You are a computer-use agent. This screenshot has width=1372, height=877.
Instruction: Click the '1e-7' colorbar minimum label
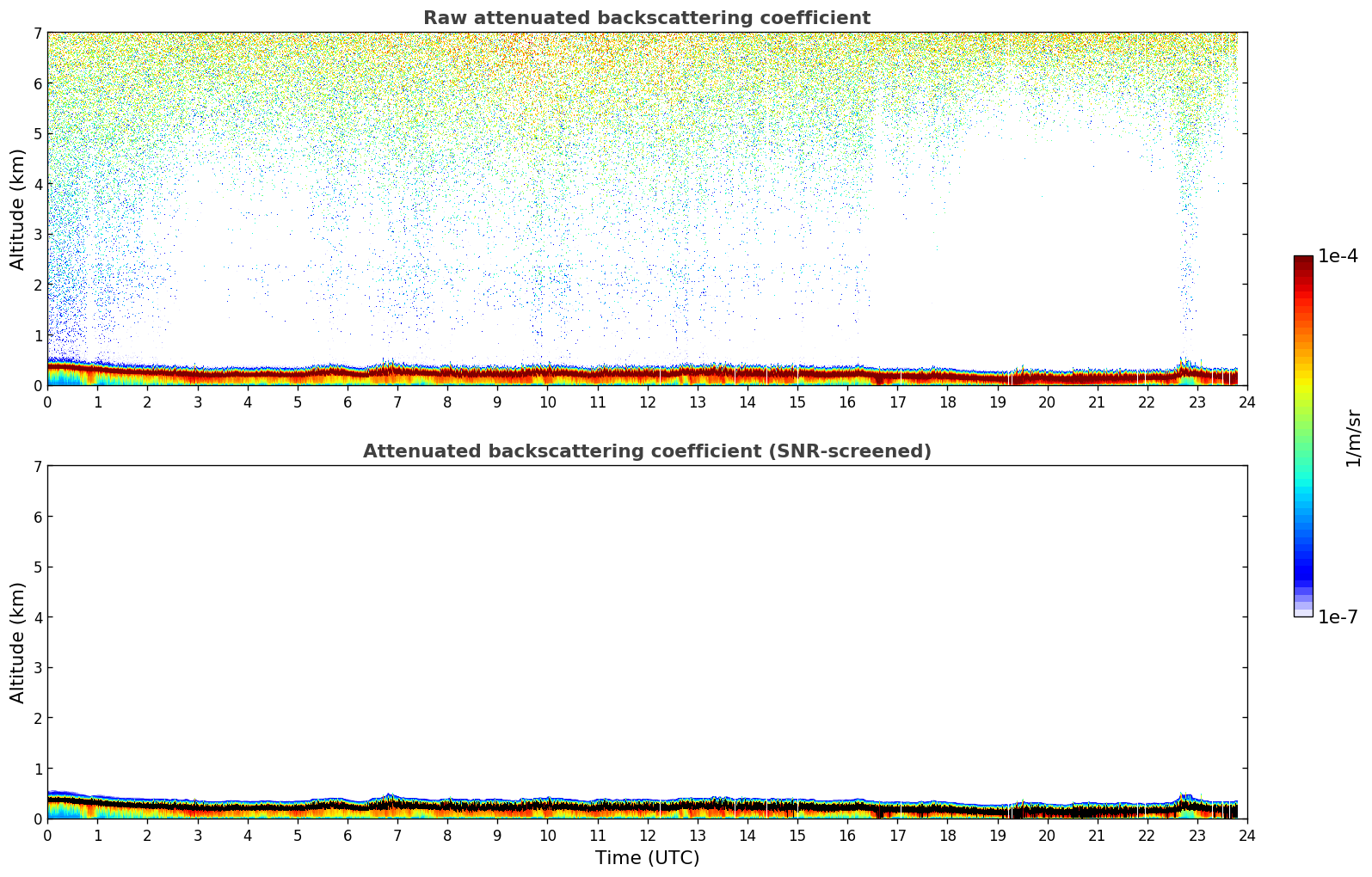pos(1338,617)
